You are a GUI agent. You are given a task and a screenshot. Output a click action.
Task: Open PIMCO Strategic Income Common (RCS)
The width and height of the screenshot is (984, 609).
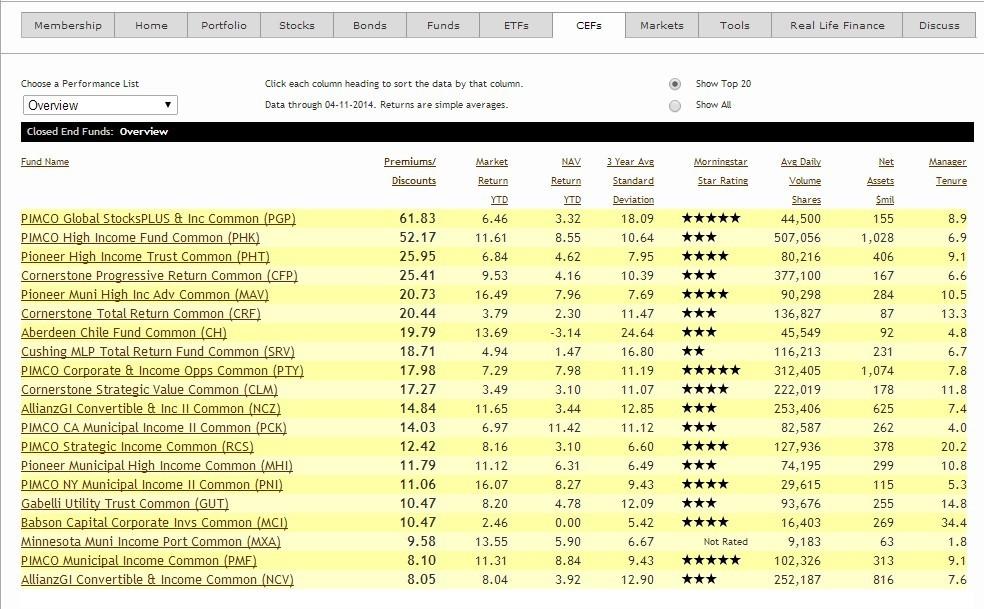[137, 447]
